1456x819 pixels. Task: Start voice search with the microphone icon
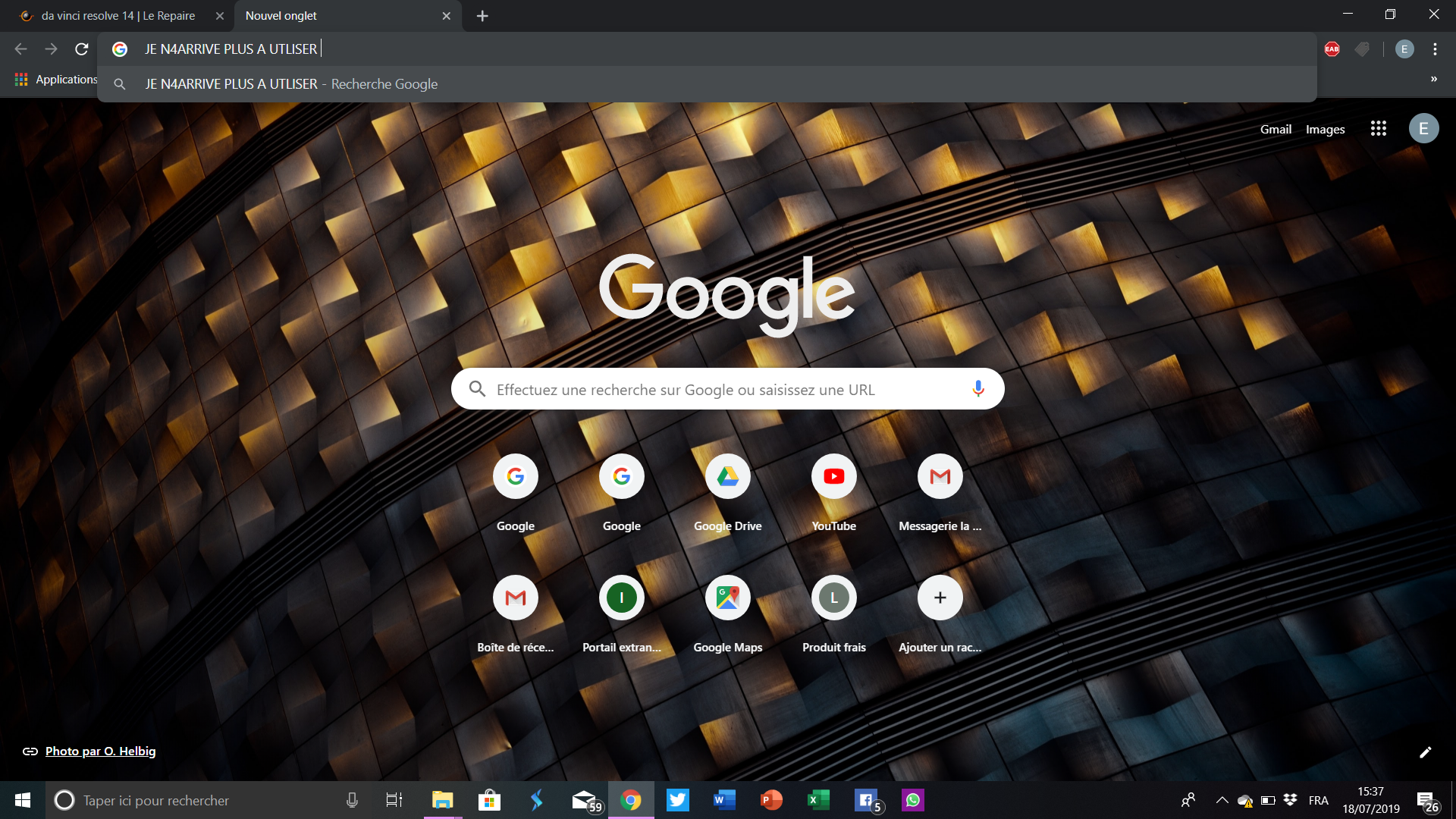tap(978, 389)
